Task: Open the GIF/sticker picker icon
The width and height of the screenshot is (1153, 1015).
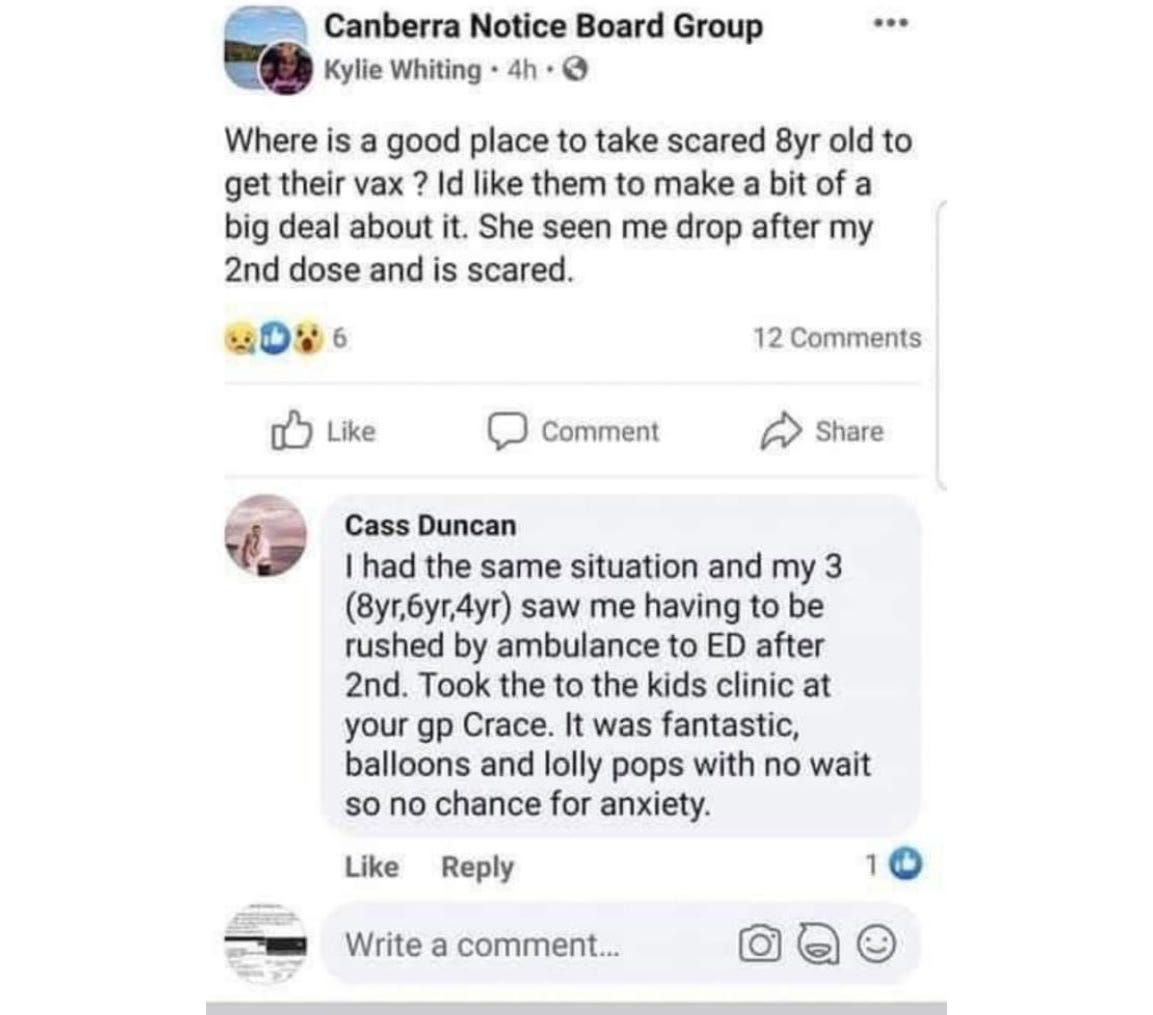Action: pyautogui.click(x=818, y=944)
